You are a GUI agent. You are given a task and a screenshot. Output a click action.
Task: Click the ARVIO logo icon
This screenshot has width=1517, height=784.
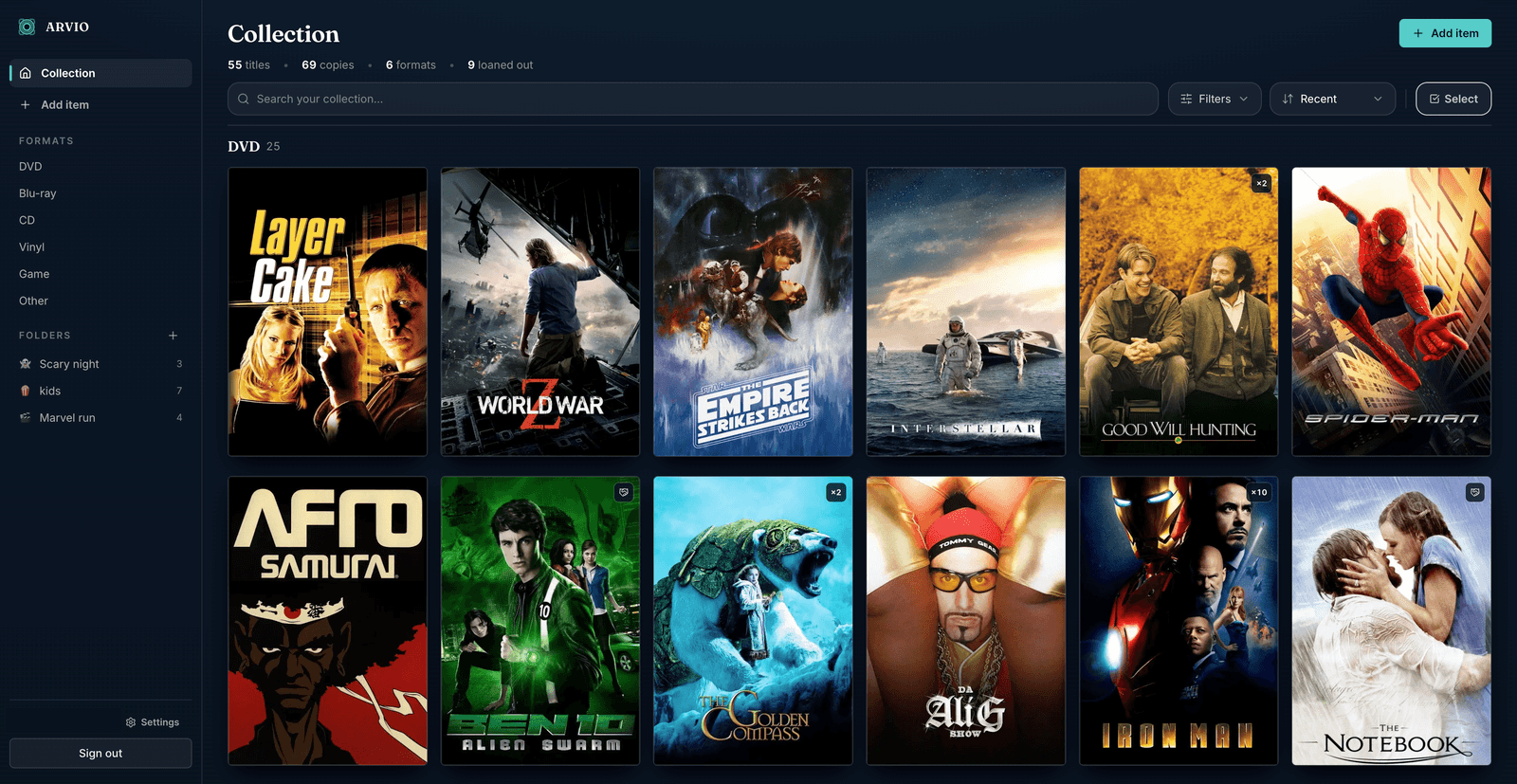(27, 27)
